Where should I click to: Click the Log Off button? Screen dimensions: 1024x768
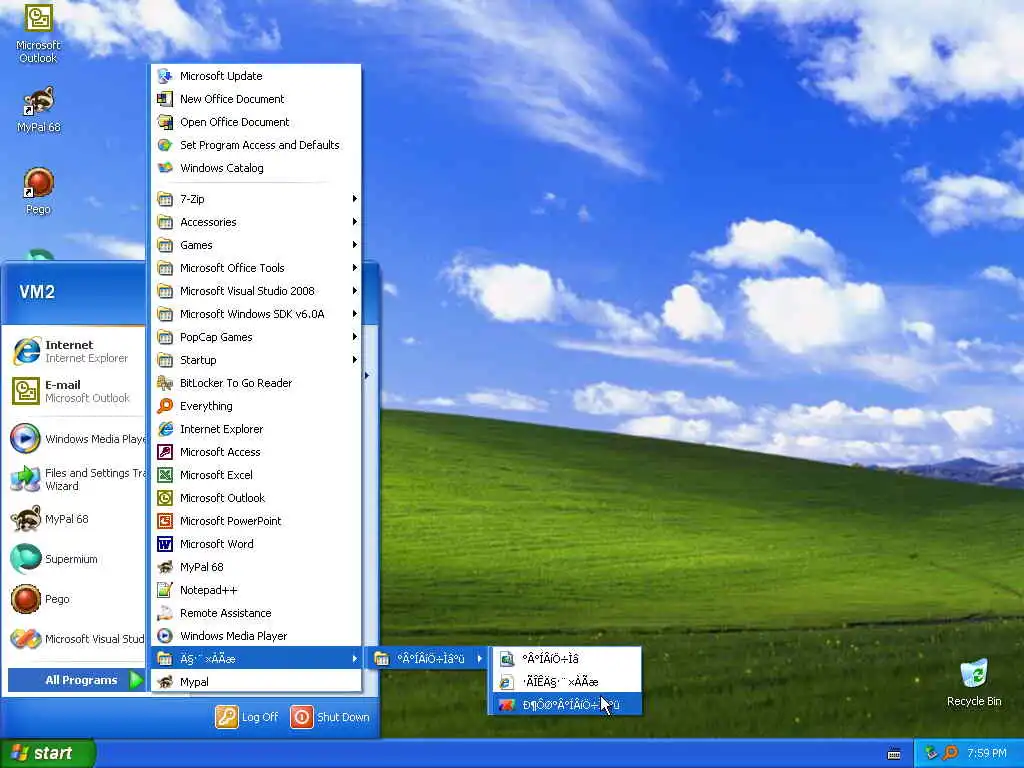[248, 717]
